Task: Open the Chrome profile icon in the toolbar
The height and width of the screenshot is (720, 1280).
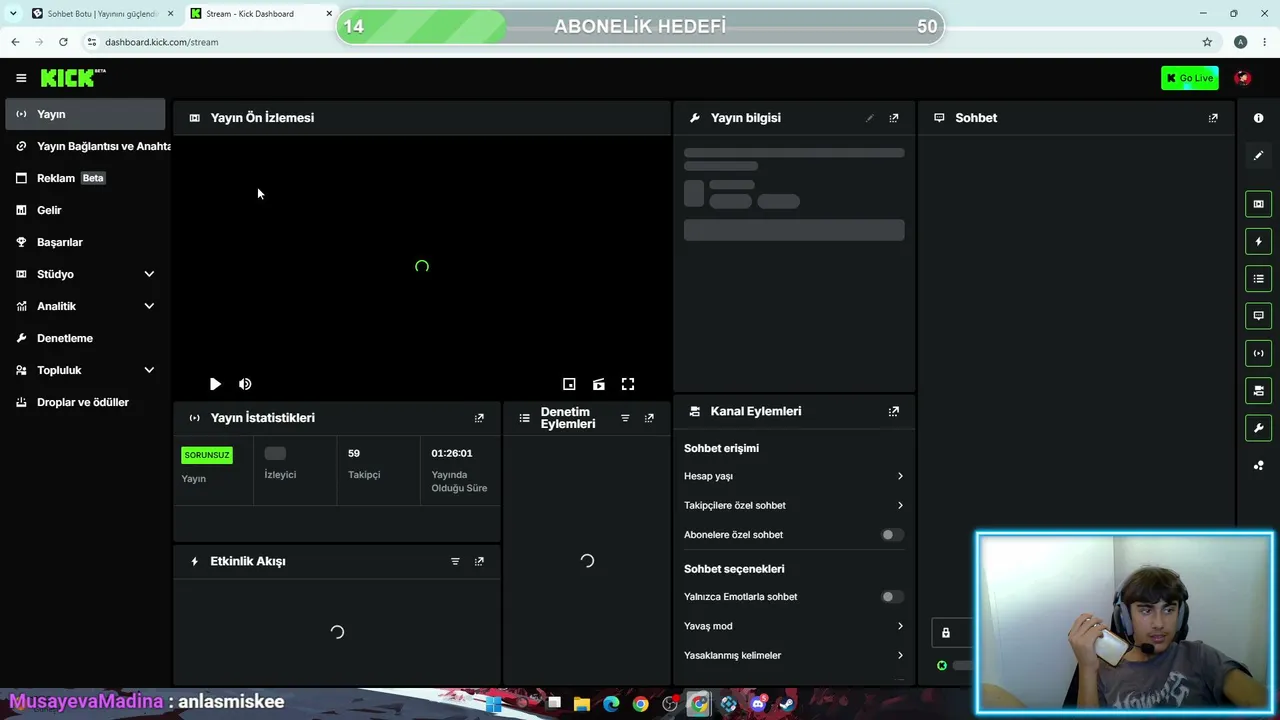Action: [1240, 42]
